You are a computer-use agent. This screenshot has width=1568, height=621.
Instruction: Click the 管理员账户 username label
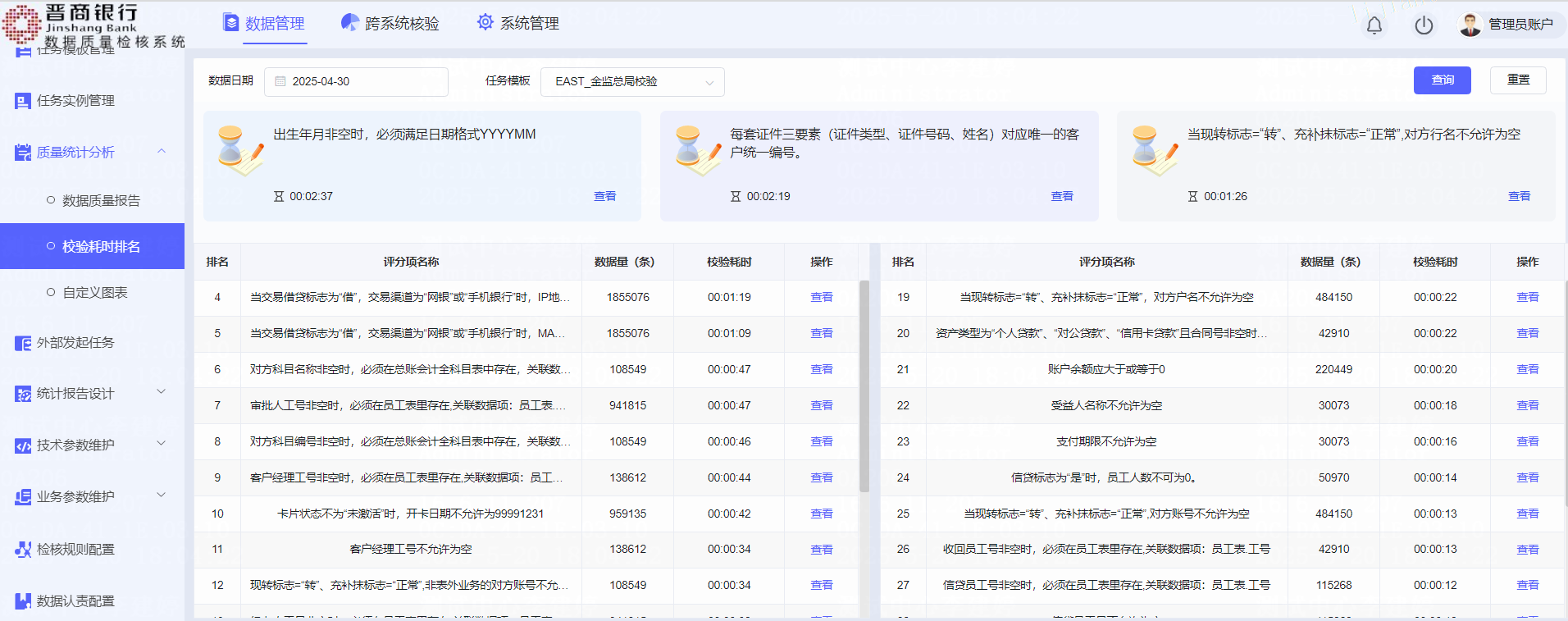[x=1520, y=25]
